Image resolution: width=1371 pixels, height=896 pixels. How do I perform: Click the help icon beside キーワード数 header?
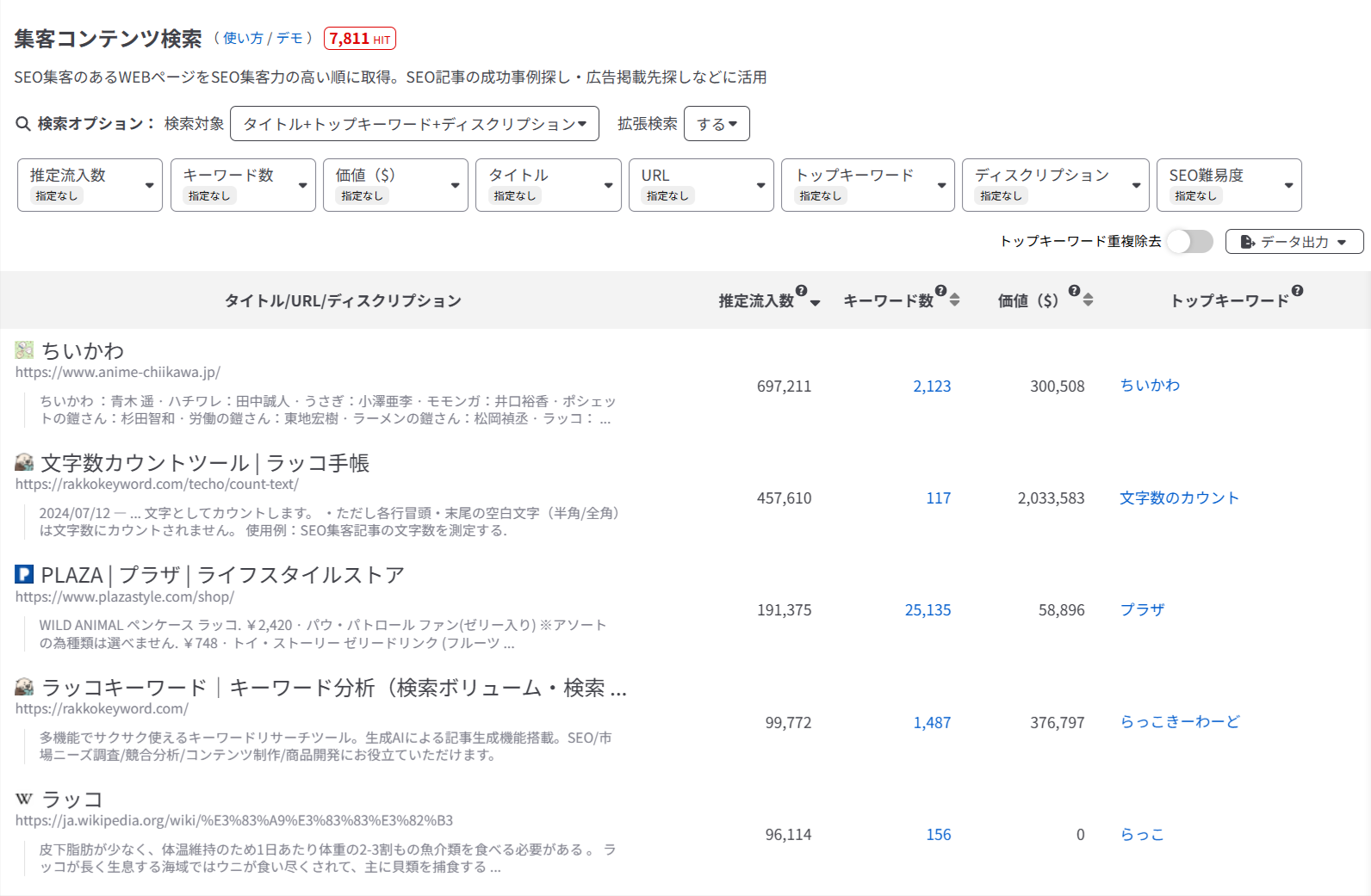940,291
